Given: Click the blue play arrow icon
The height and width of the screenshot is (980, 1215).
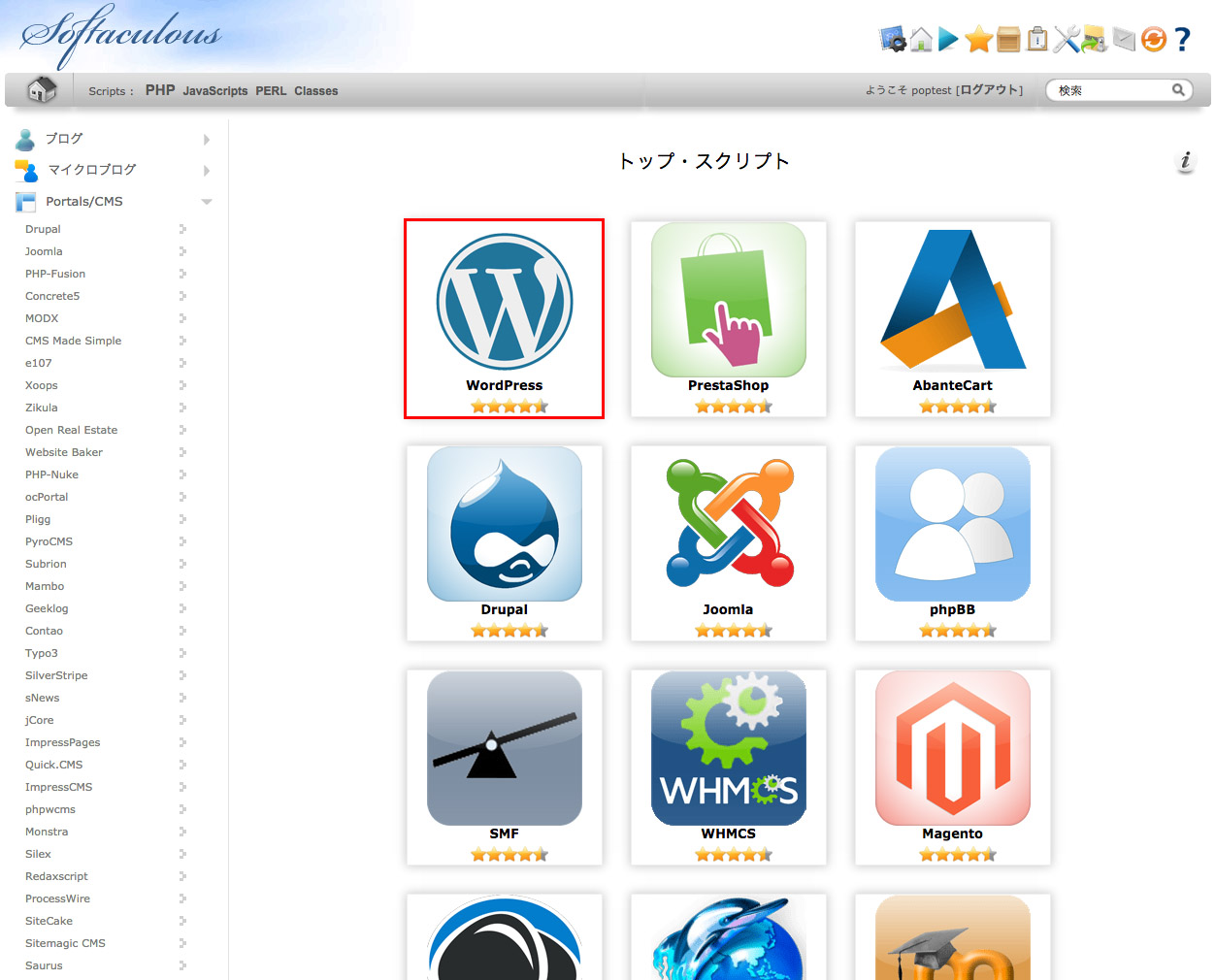Looking at the screenshot, I should tap(948, 39).
